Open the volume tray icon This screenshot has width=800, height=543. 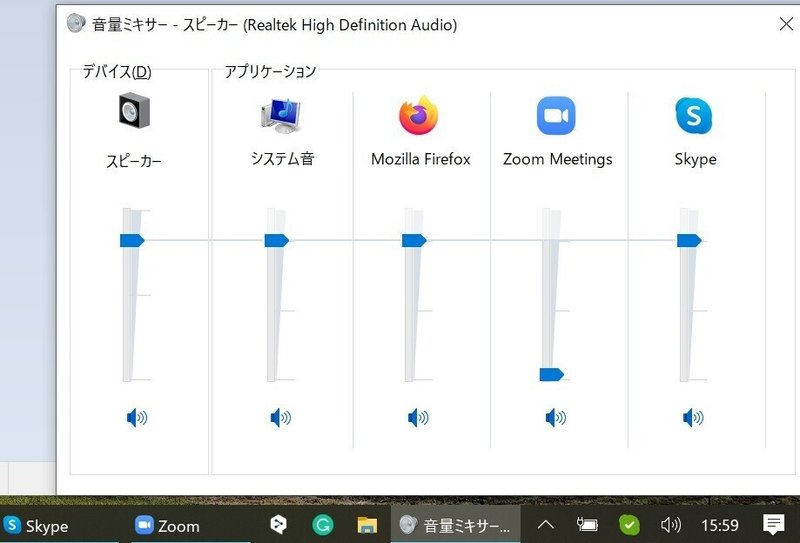tap(670, 525)
